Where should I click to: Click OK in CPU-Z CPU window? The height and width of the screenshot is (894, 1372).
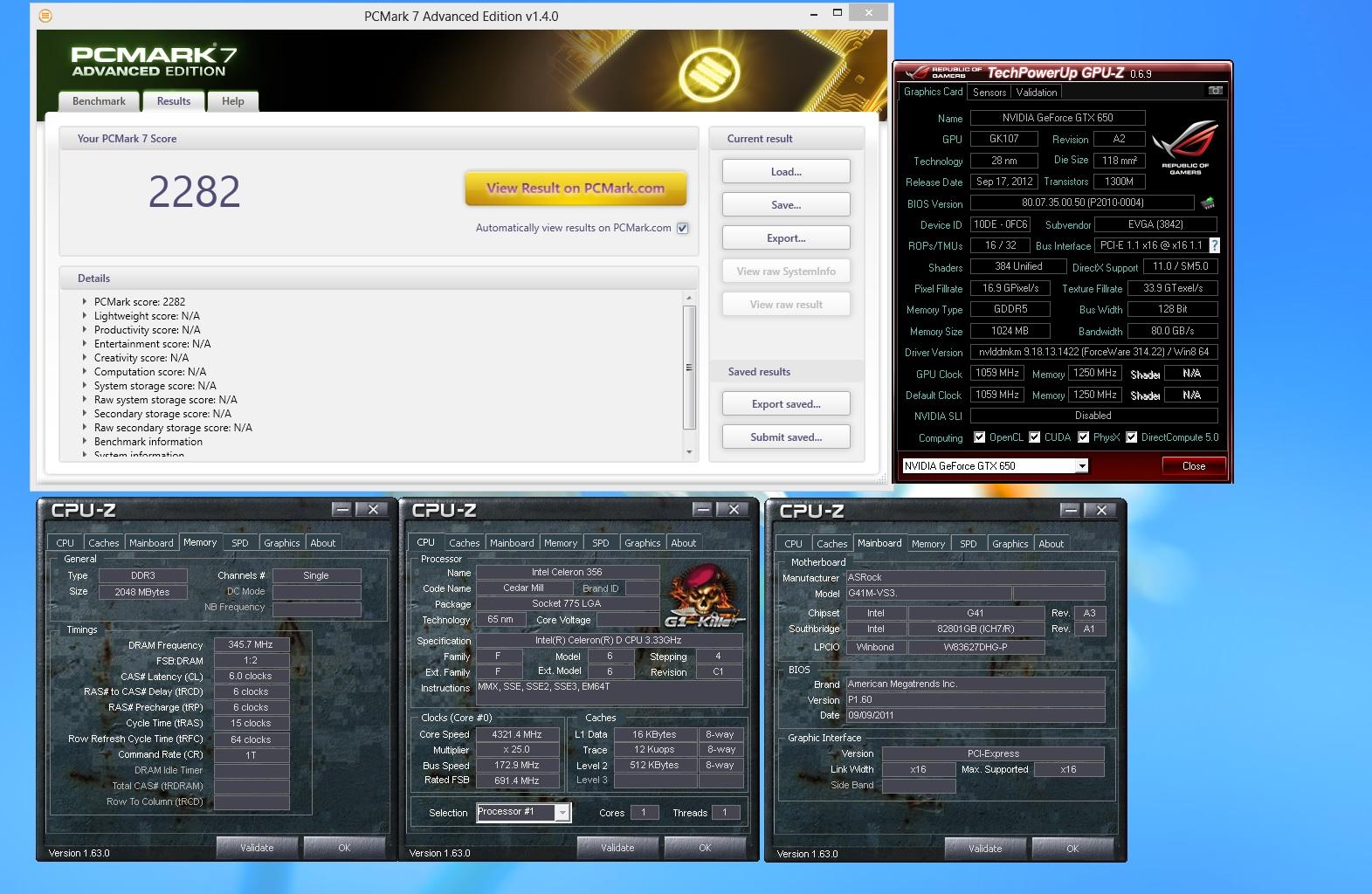point(705,848)
